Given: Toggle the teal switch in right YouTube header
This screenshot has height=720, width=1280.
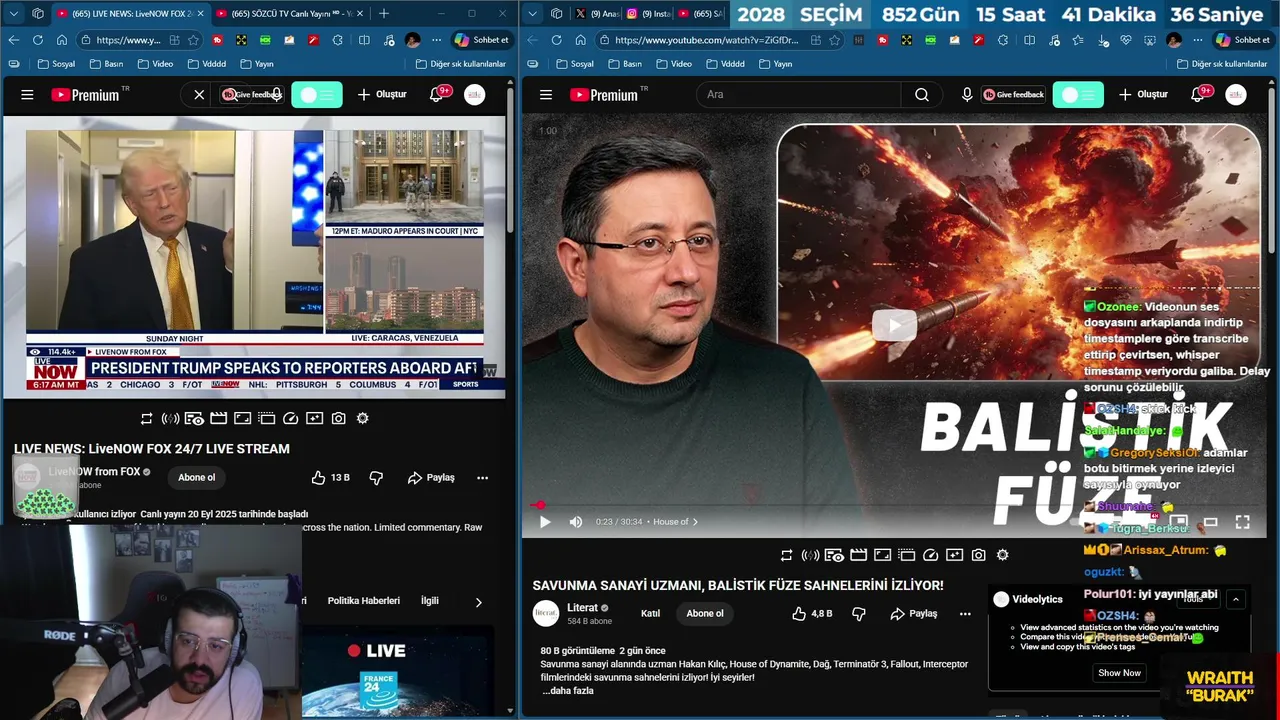Looking at the screenshot, I should 1078,95.
